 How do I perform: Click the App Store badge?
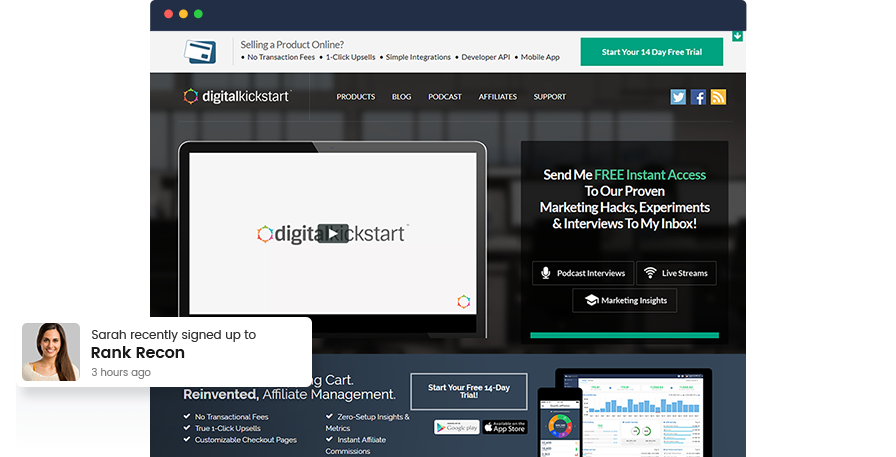[505, 426]
